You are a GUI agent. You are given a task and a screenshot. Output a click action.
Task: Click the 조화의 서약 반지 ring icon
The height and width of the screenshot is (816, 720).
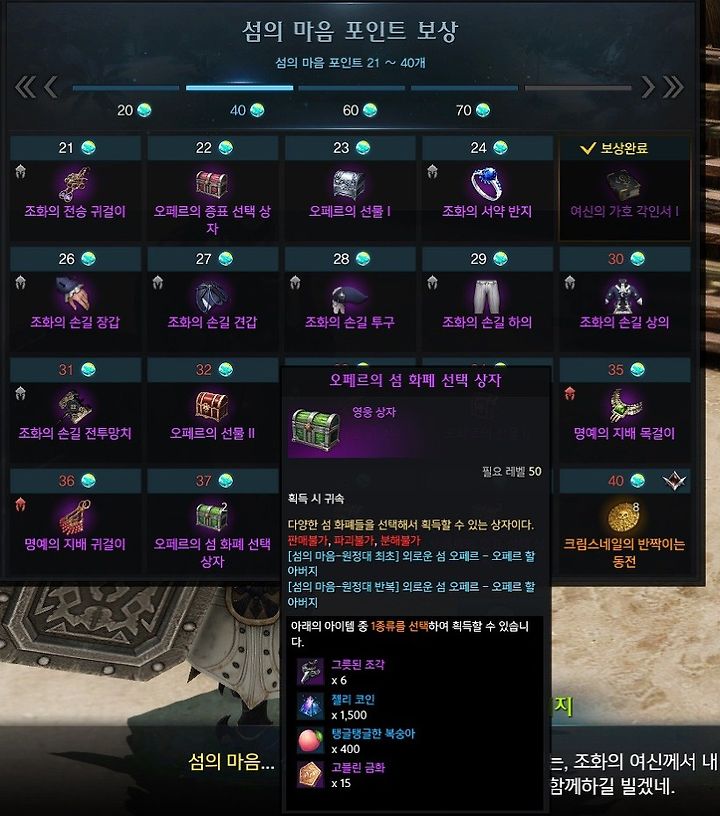pos(487,184)
